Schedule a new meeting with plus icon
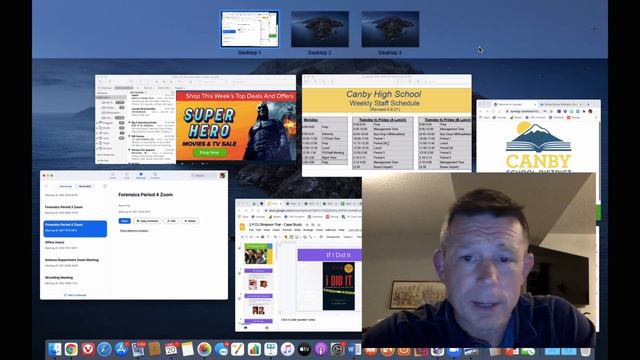640x360 pixels. pyautogui.click(x=105, y=186)
